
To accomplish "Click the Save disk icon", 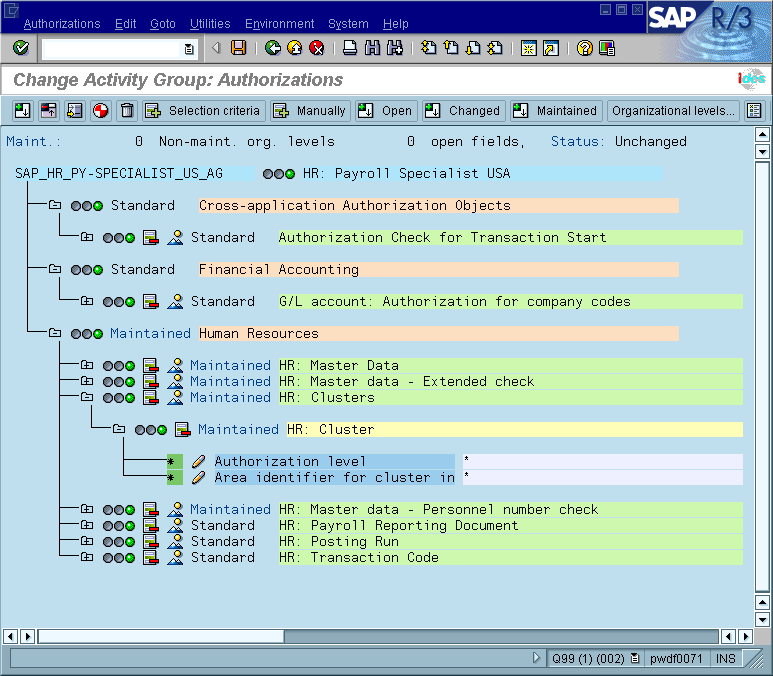I will click(x=238, y=48).
